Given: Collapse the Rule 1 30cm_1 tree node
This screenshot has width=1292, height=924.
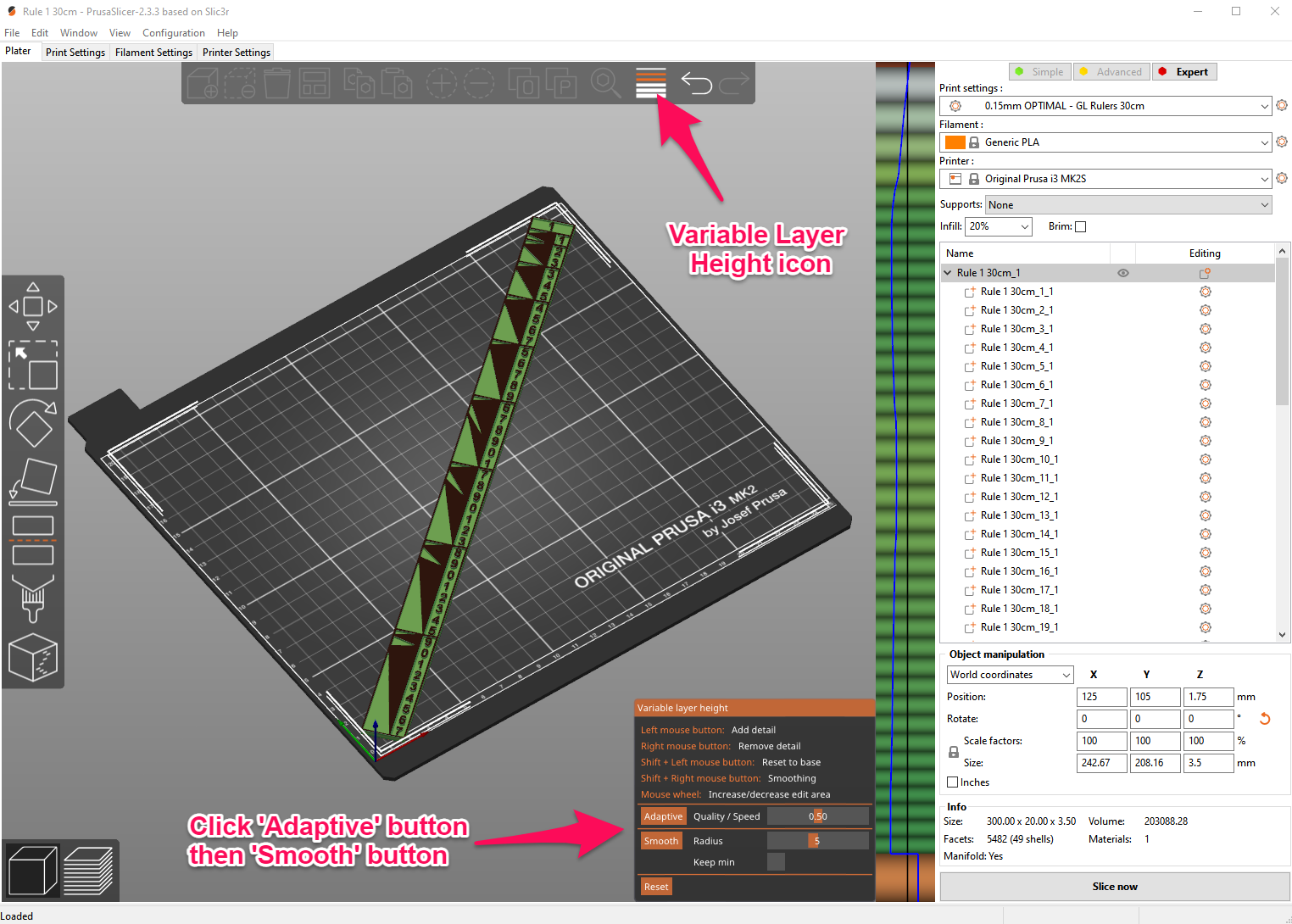Looking at the screenshot, I should pos(948,273).
